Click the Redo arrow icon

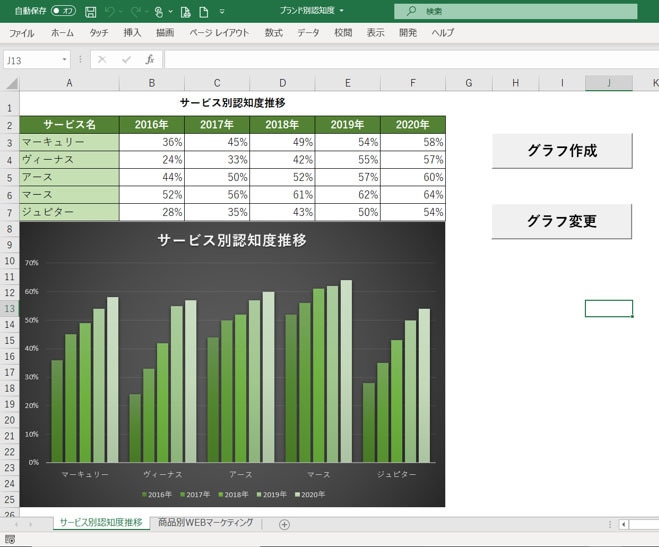tap(135, 12)
